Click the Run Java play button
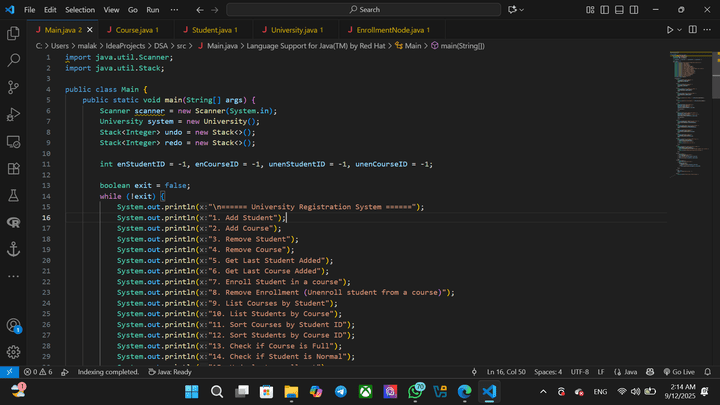This screenshot has height=405, width=720. click(671, 30)
